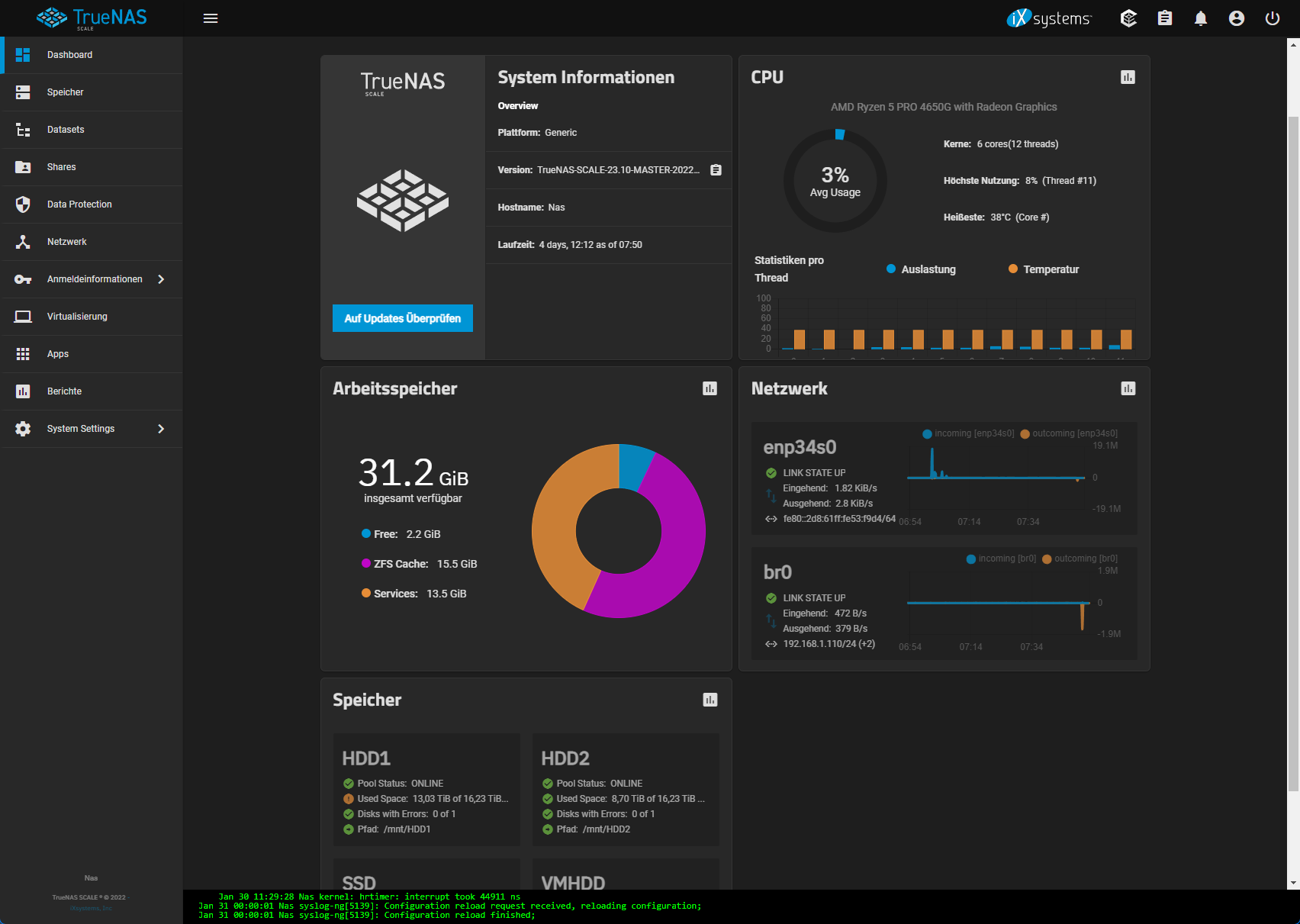Click the Netzwerk sidebar icon
Image resolution: width=1300 pixels, height=924 pixels.
[23, 242]
